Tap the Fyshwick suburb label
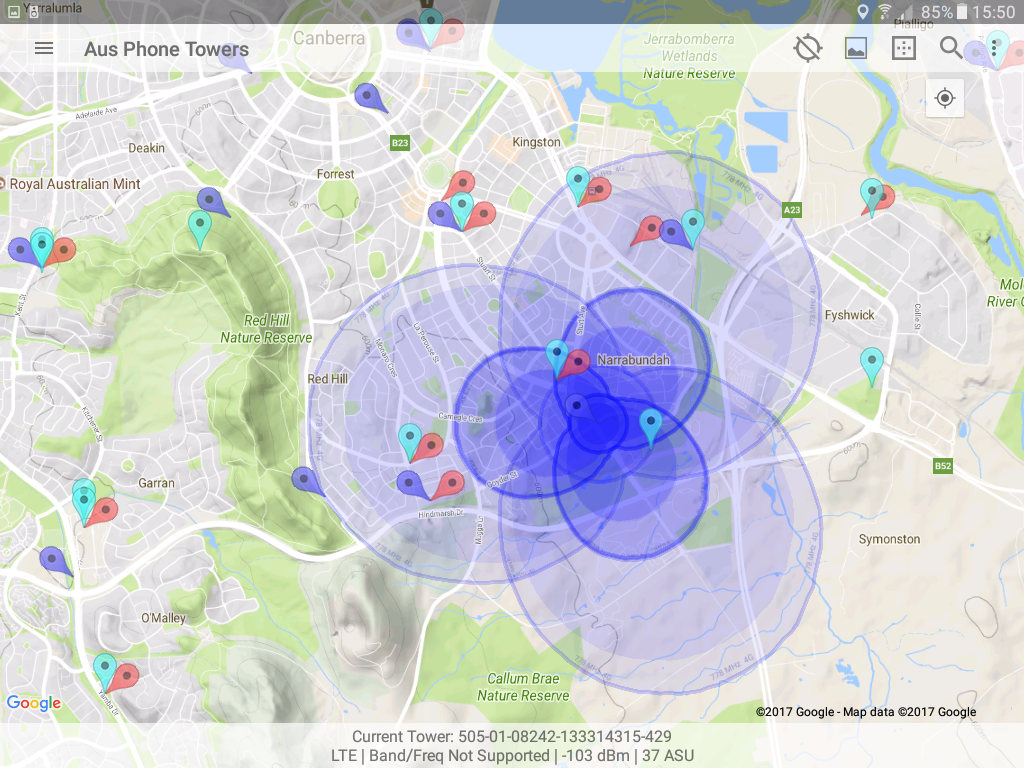1024x768 pixels. point(849,315)
